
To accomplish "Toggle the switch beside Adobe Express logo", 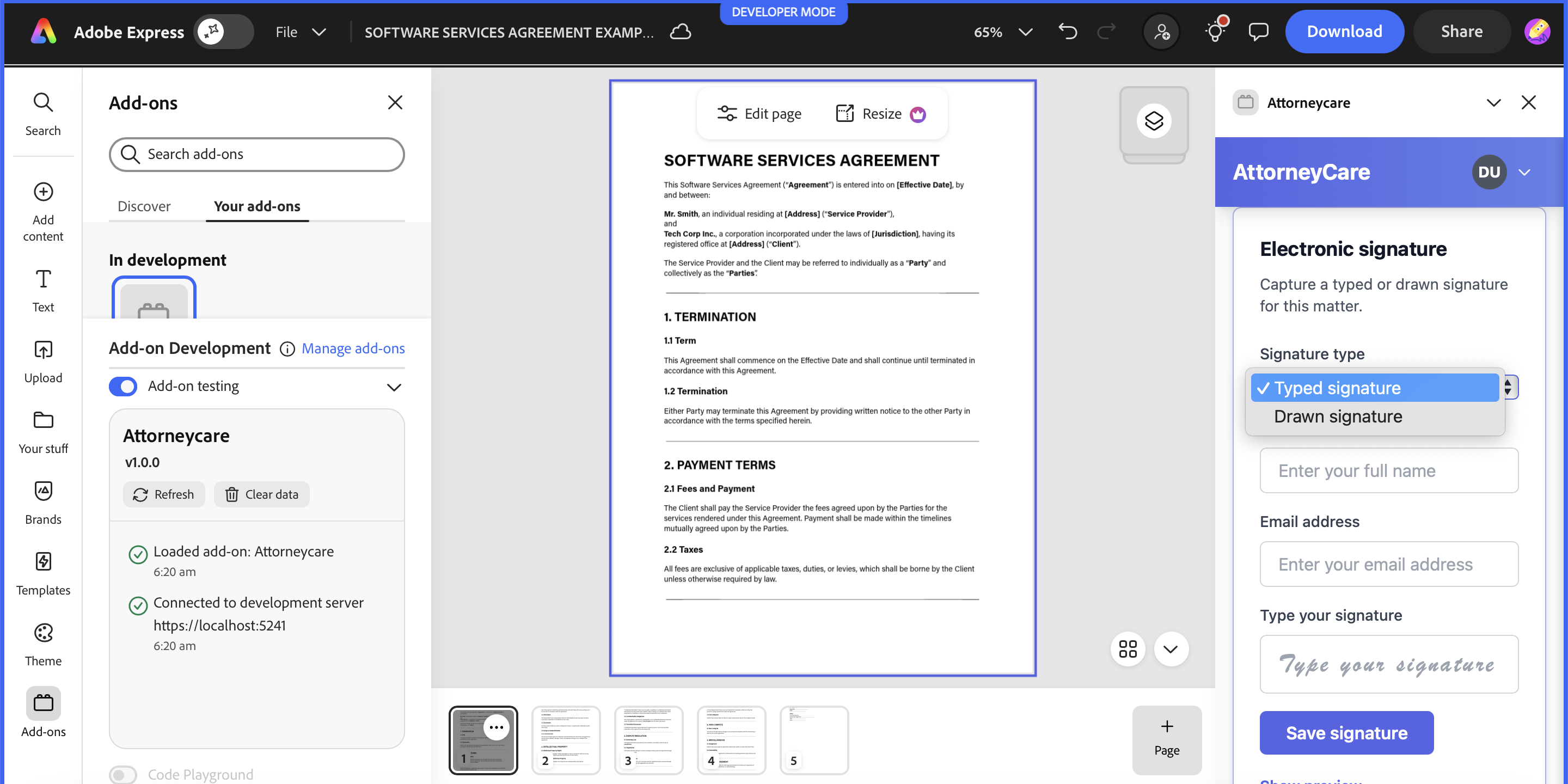I will coord(223,32).
